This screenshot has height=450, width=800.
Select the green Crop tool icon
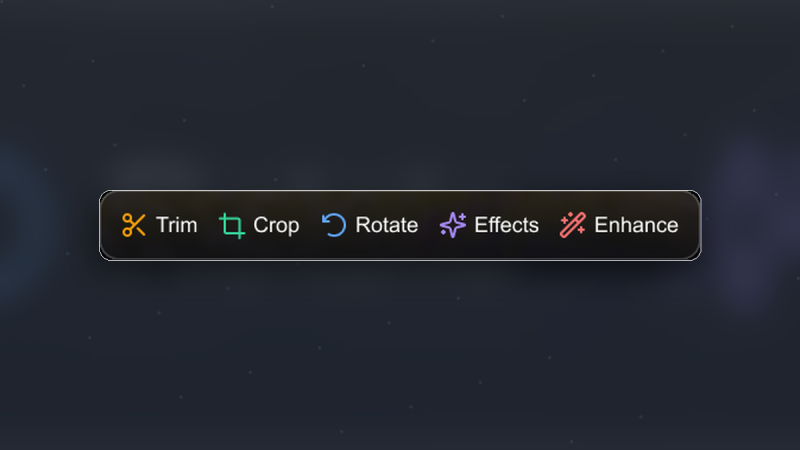pyautogui.click(x=232, y=225)
